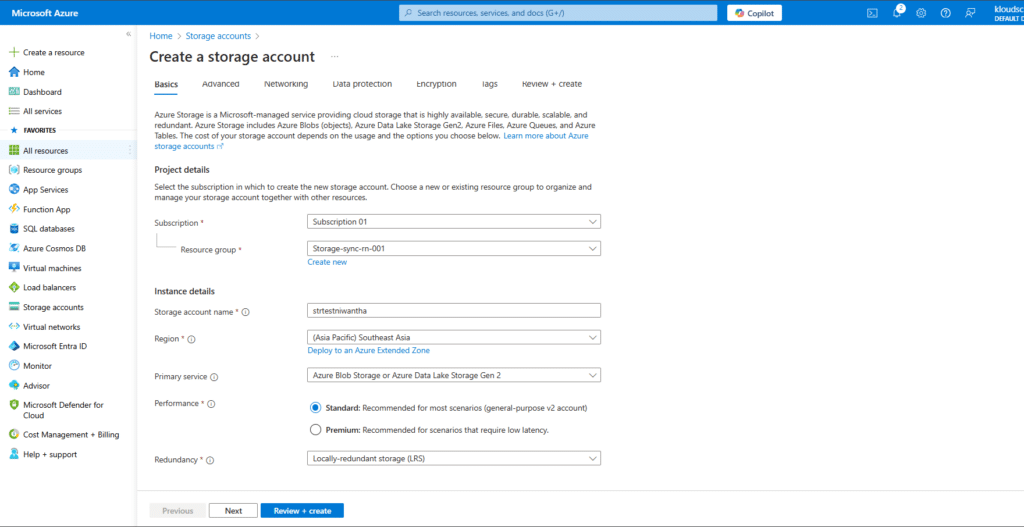Viewport: 1024px width, 527px height.
Task: Collapse the left sidebar menu
Action: pos(128,34)
